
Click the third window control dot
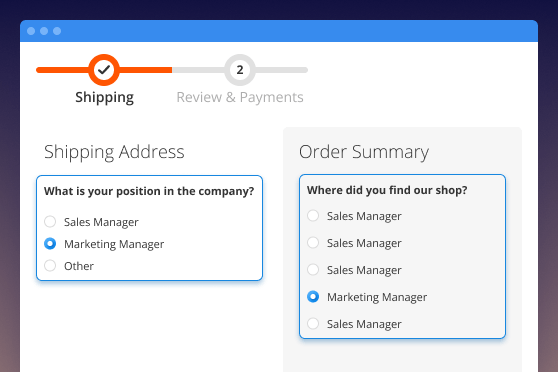pyautogui.click(x=57, y=31)
